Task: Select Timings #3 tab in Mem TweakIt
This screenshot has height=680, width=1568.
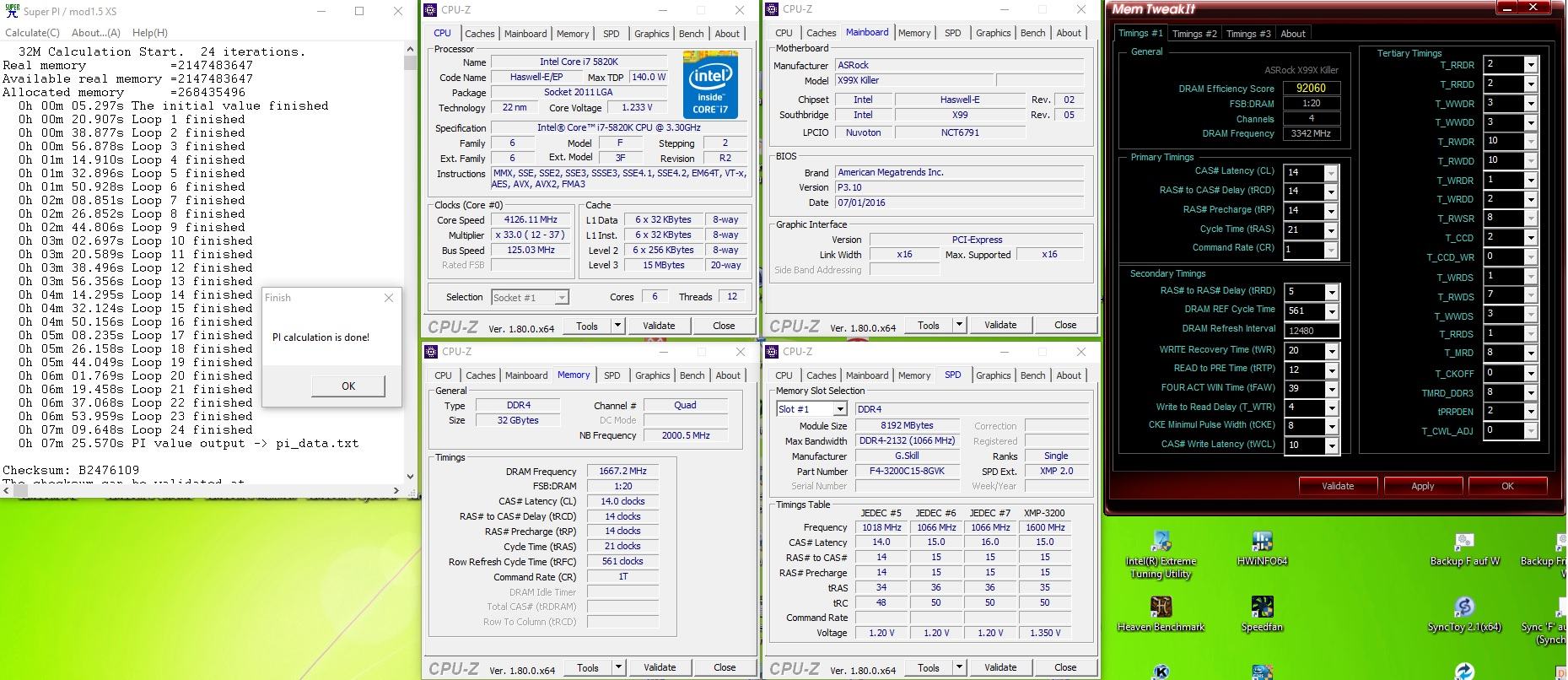Action: tap(1248, 34)
